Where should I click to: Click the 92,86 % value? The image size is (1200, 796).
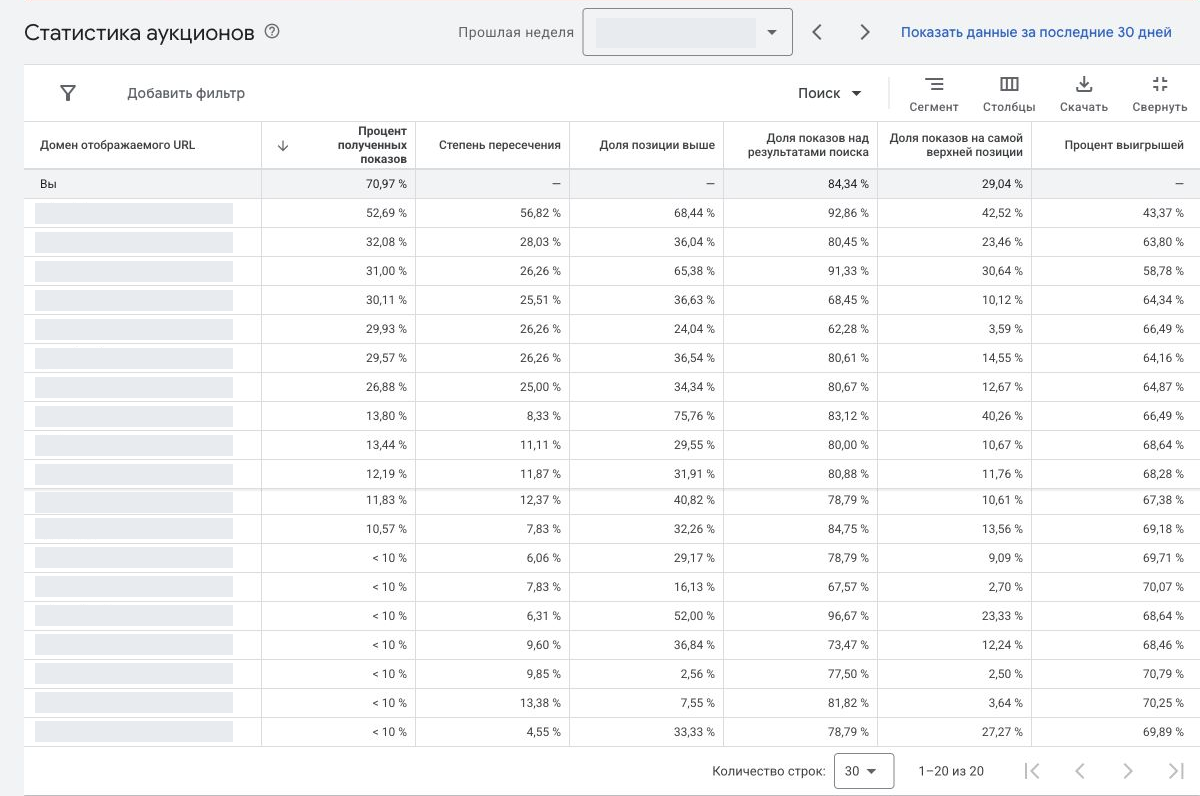(x=849, y=213)
